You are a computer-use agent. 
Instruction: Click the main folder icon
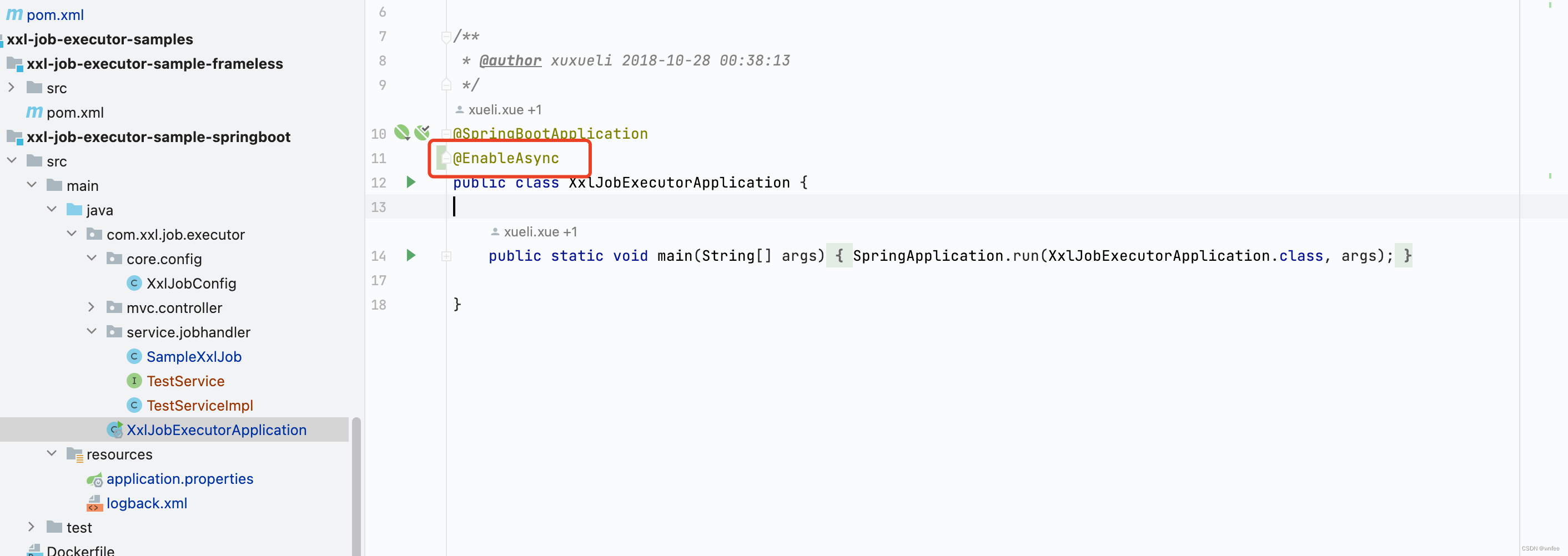[54, 185]
